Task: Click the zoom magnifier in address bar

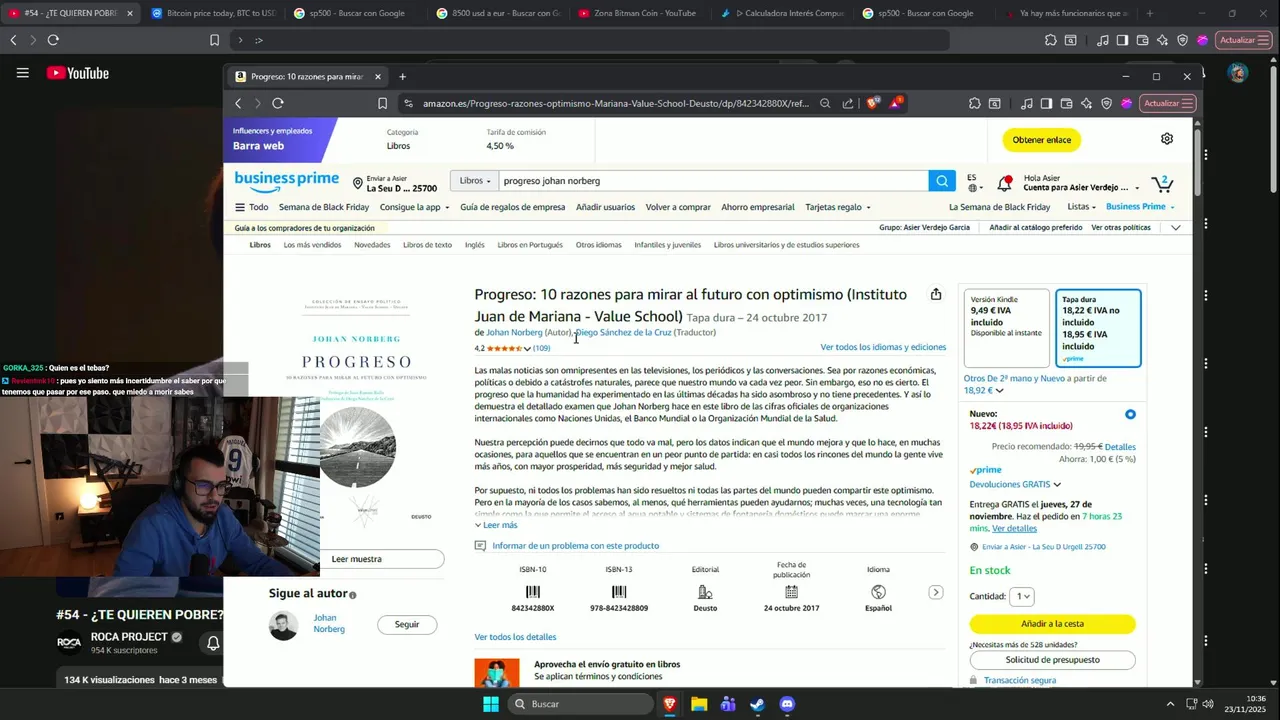Action: (x=825, y=103)
